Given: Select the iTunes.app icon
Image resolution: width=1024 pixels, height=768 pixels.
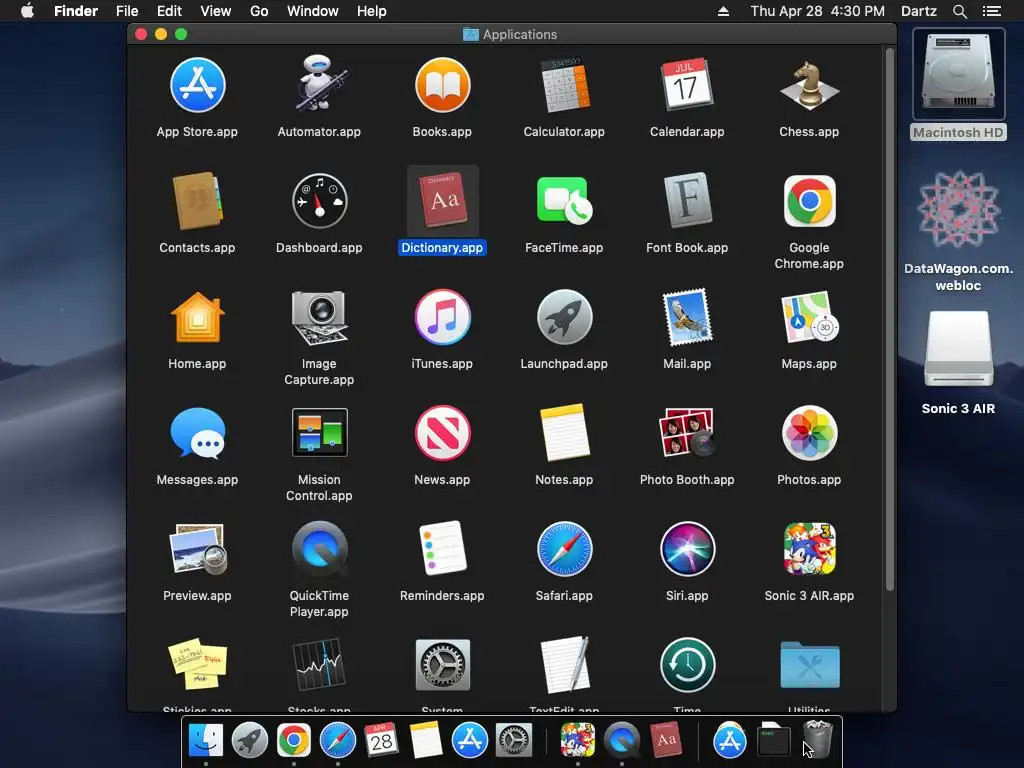Looking at the screenshot, I should click(442, 317).
